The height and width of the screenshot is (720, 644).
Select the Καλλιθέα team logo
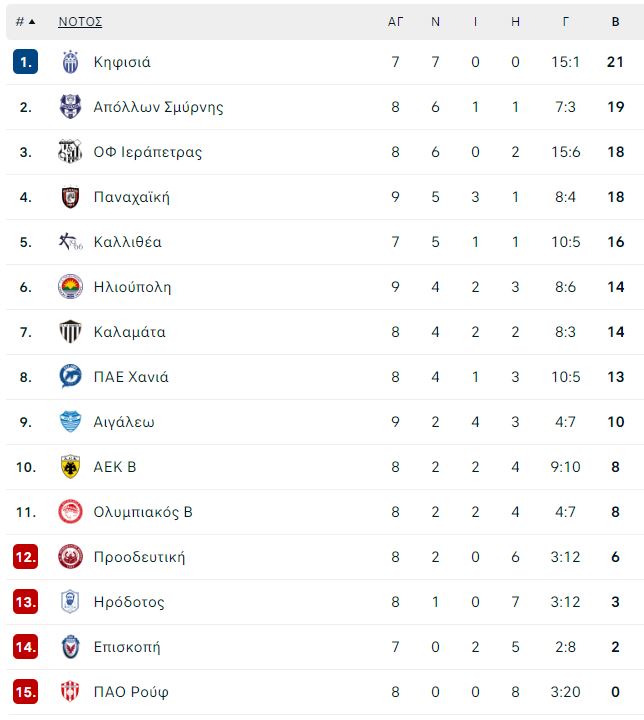(x=70, y=242)
